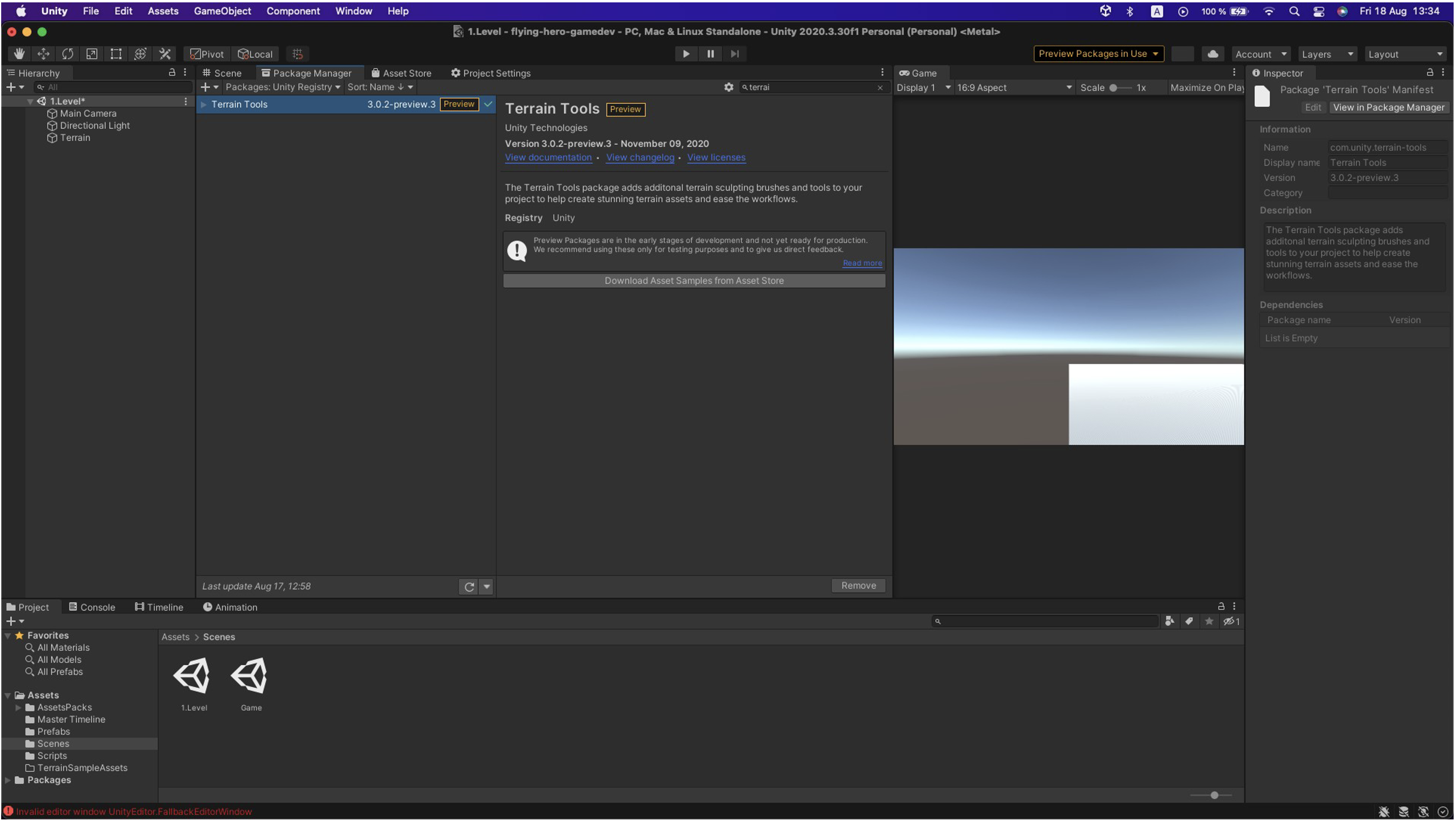Toggle Pivot/Center handle position
The height and width of the screenshot is (820, 1456).
click(206, 54)
